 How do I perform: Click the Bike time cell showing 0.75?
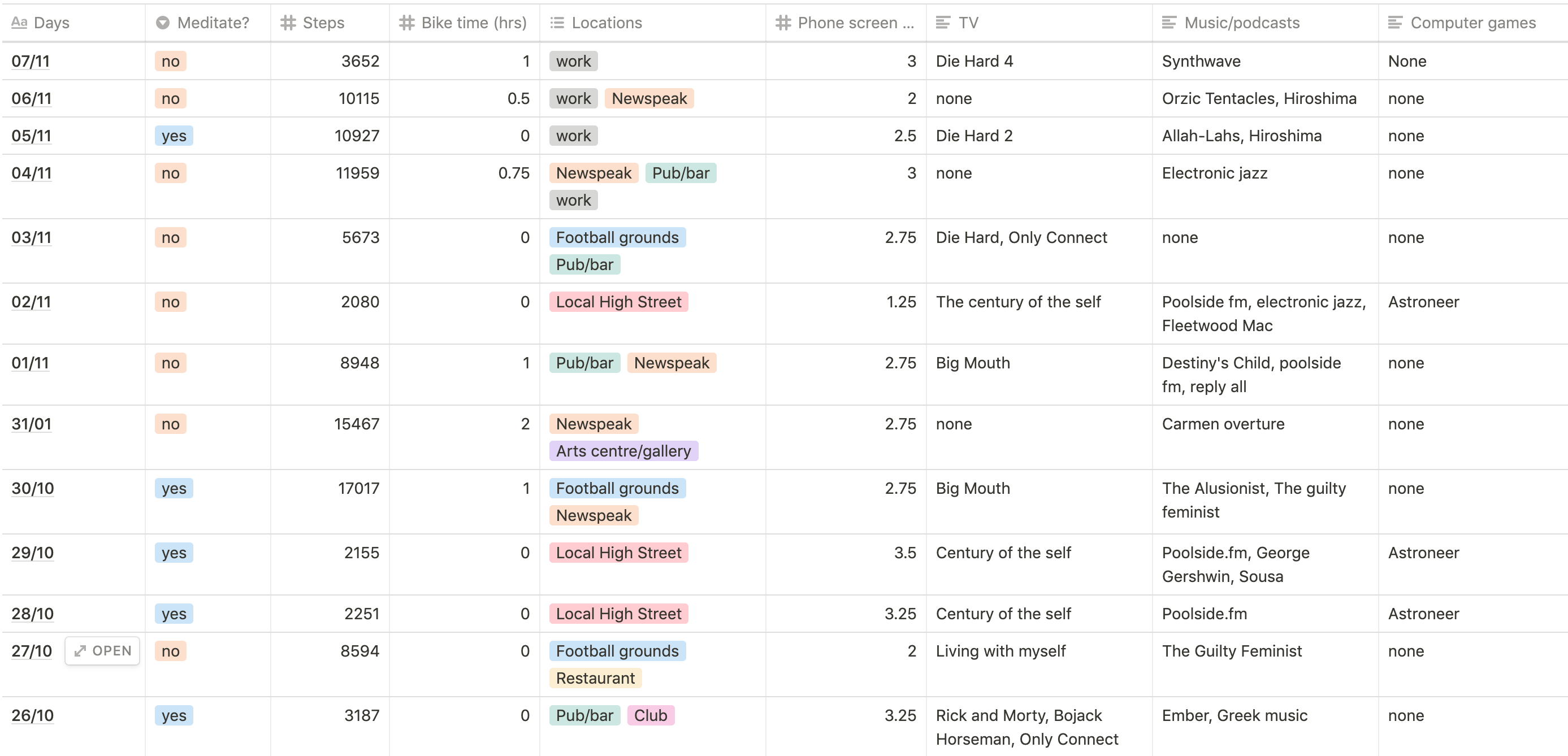(465, 187)
